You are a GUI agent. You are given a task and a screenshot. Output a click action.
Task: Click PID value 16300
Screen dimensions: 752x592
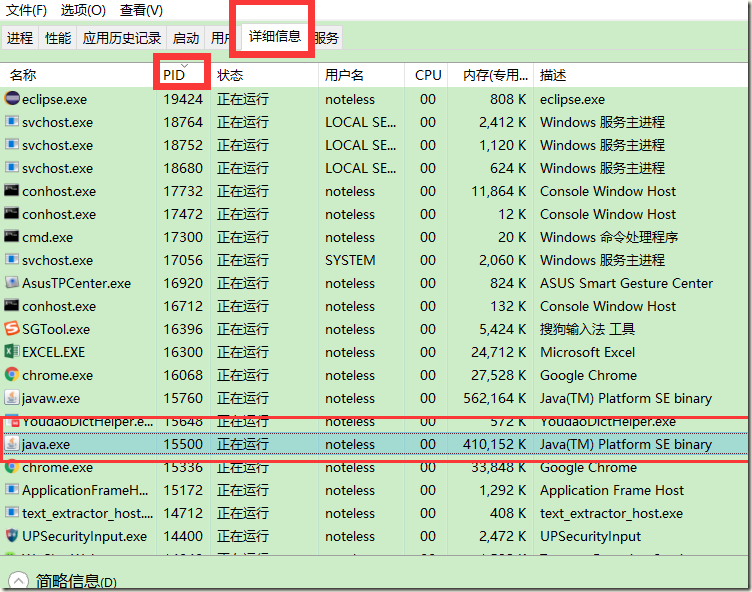(183, 352)
